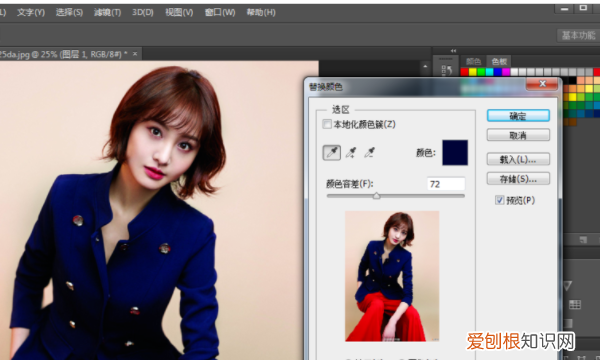
Task: Uncheck the 预览(P) checkbox
Action: coord(499,200)
